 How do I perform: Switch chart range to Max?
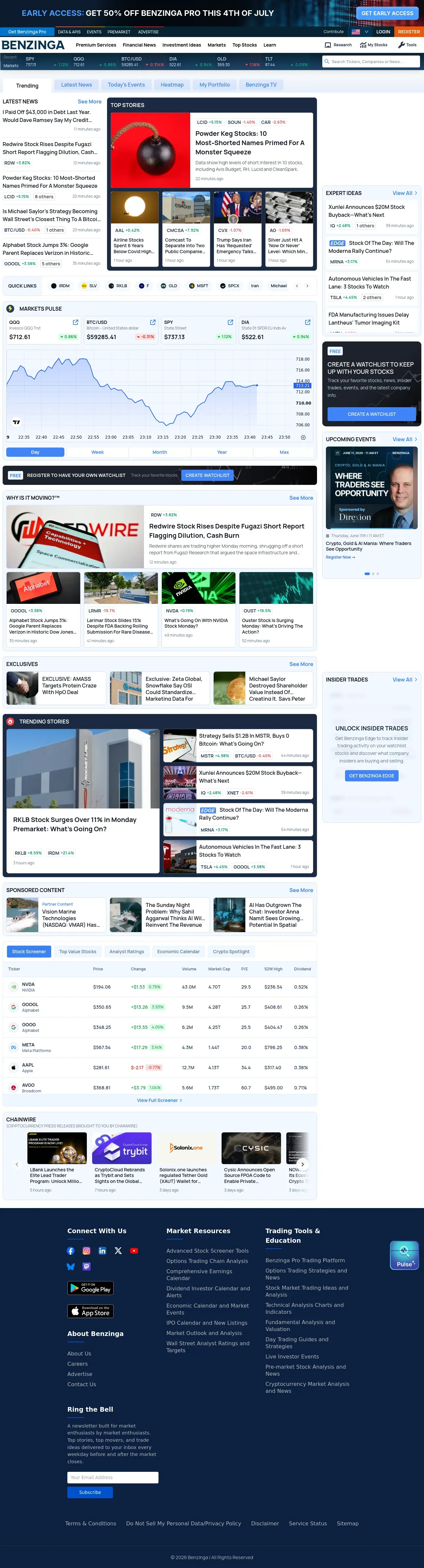click(284, 452)
